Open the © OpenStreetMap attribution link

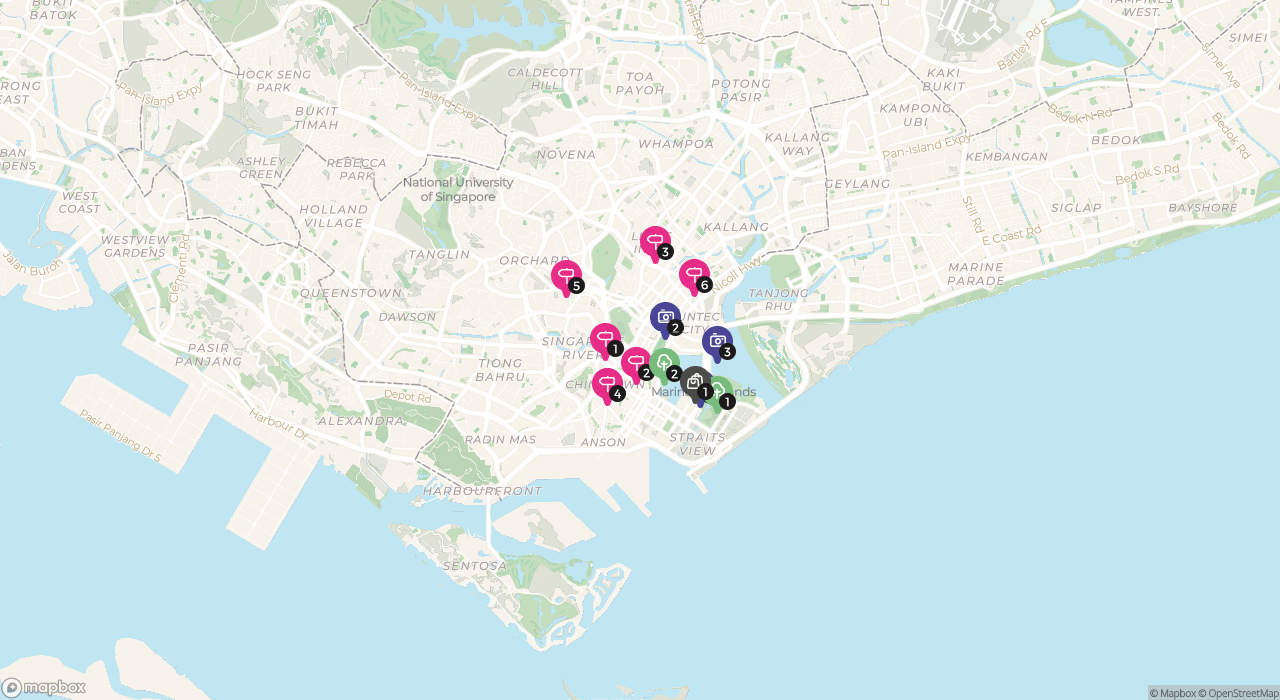(x=1241, y=693)
